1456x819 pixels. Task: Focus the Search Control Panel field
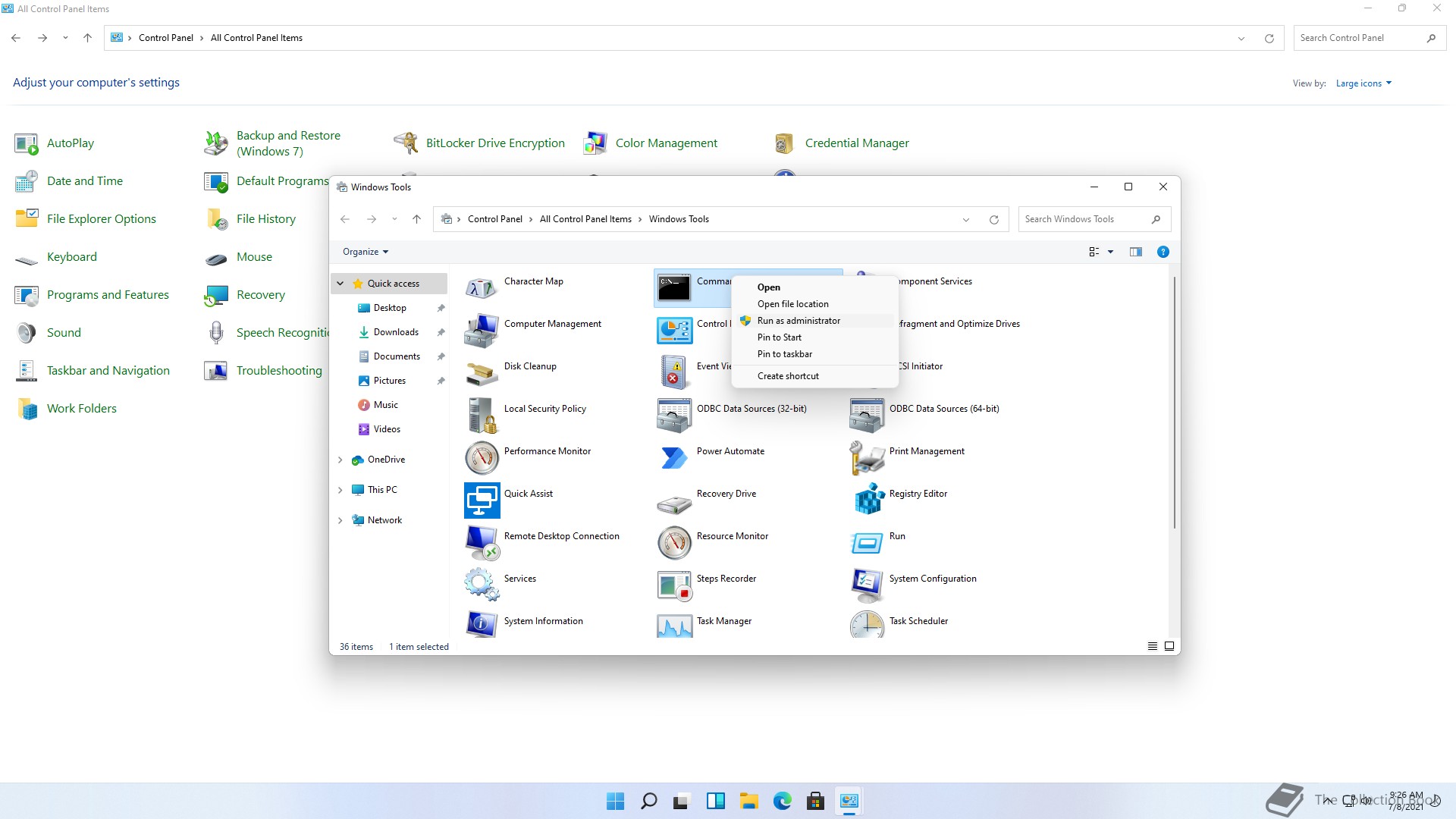pyautogui.click(x=1370, y=38)
